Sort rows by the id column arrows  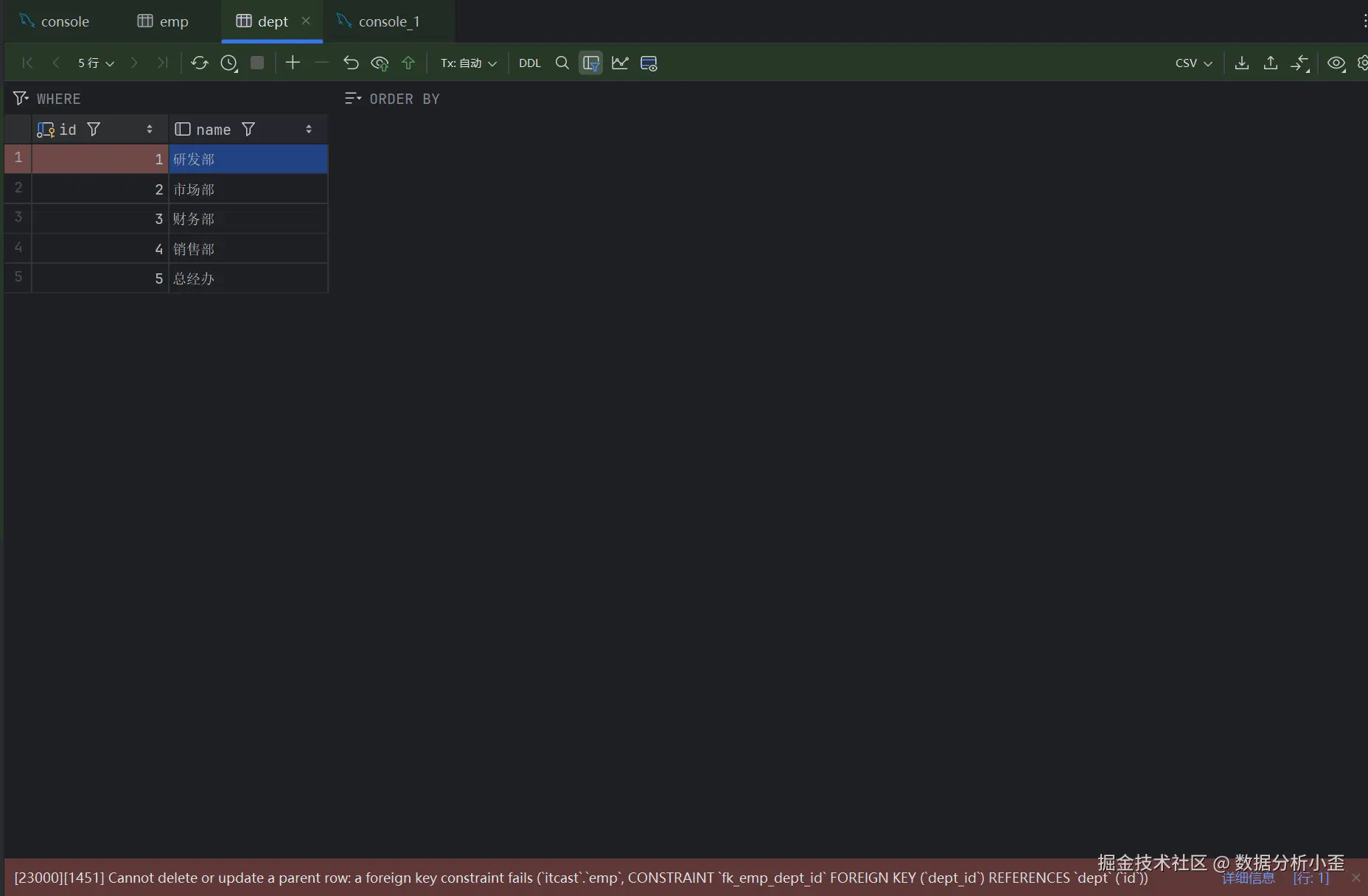150,130
